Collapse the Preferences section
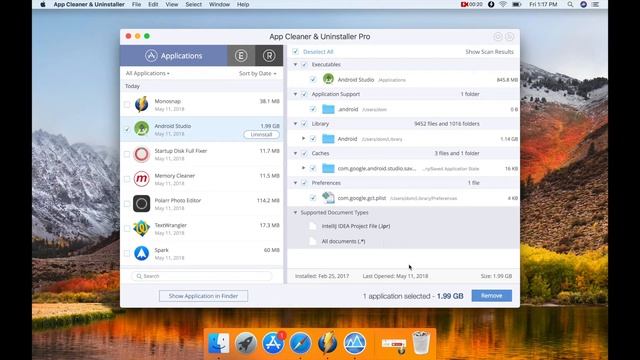 coord(296,183)
